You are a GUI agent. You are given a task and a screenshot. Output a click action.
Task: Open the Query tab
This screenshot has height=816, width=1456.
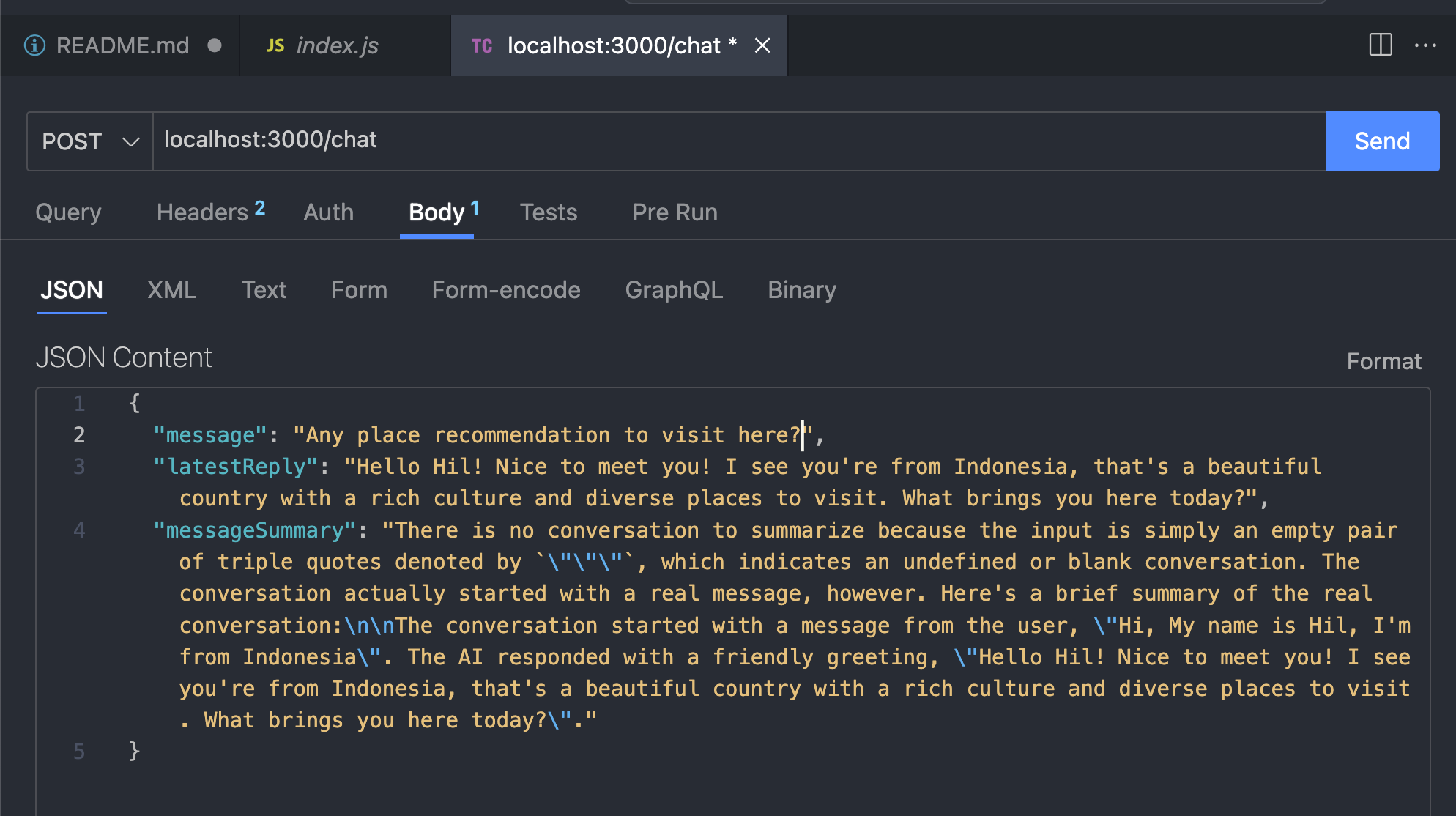coord(68,212)
